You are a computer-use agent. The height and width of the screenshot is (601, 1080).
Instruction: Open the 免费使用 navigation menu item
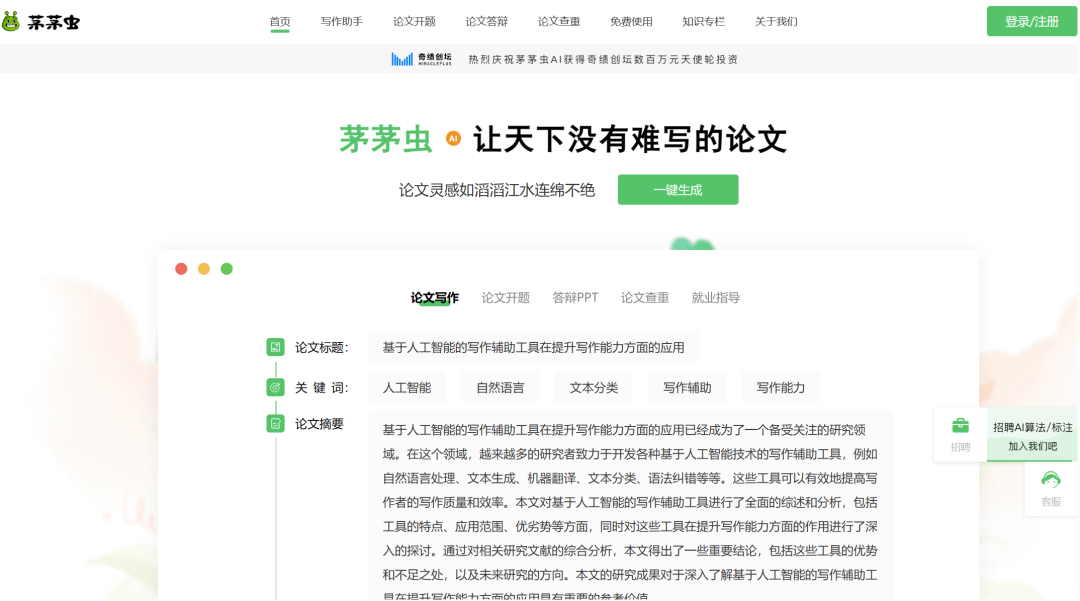point(633,20)
